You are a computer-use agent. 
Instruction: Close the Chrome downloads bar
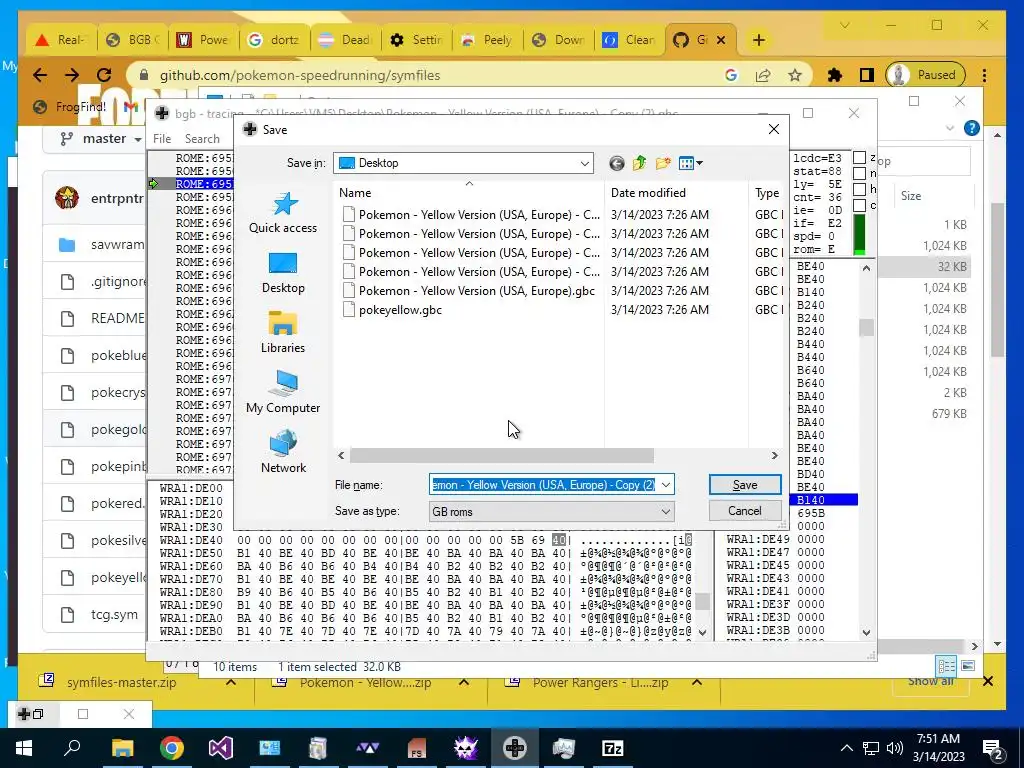987,682
